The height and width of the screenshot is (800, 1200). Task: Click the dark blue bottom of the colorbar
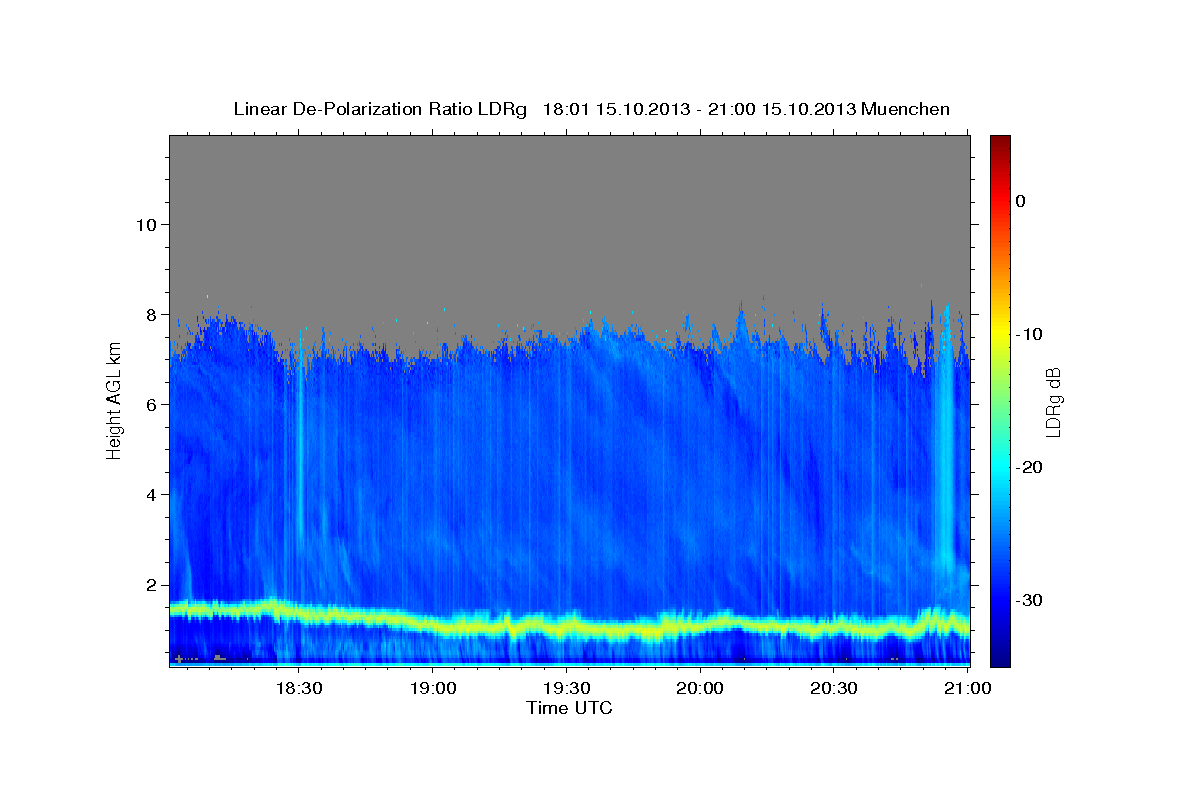(1000, 655)
